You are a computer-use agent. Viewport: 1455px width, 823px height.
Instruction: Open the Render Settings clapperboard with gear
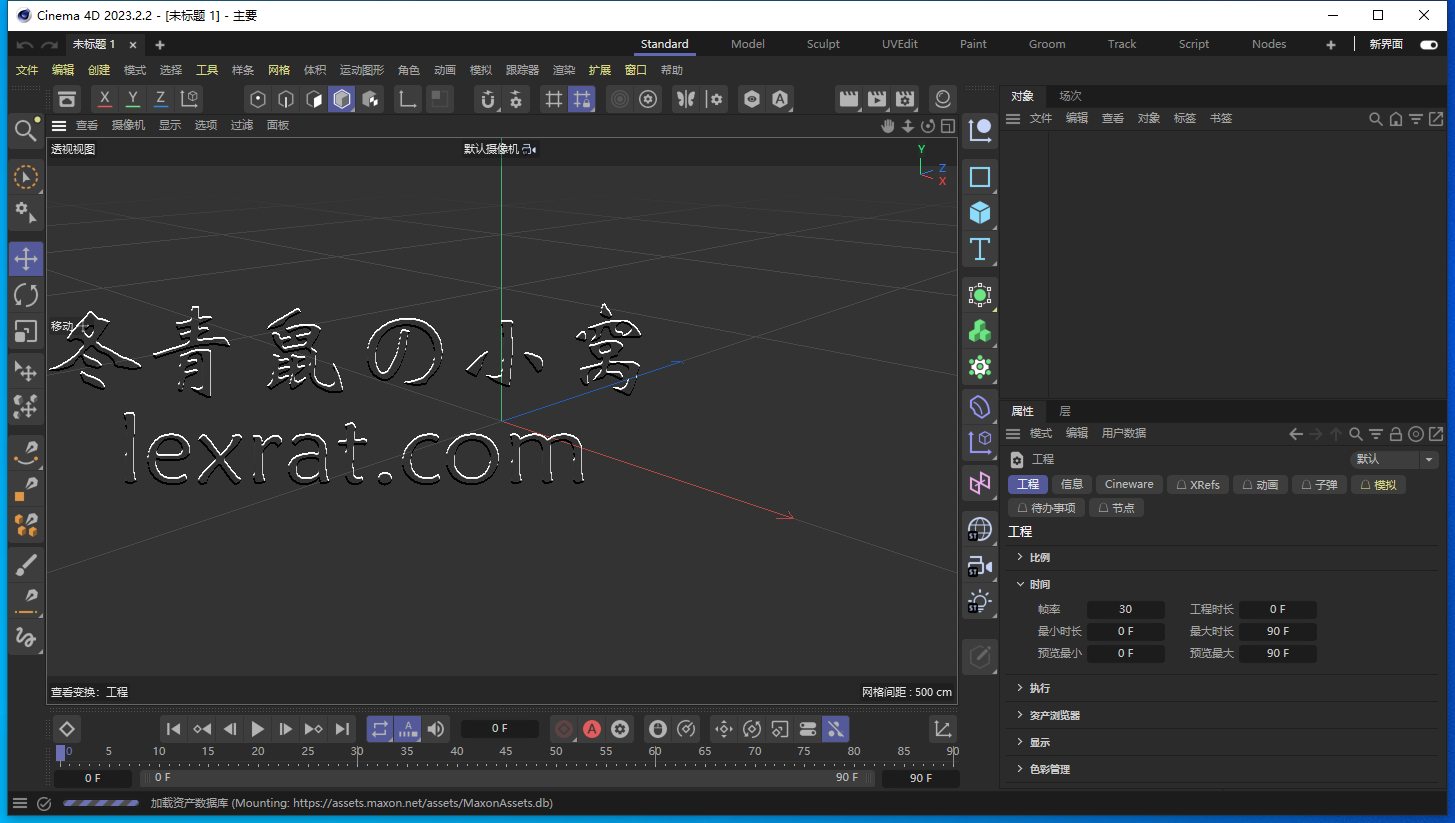point(906,99)
